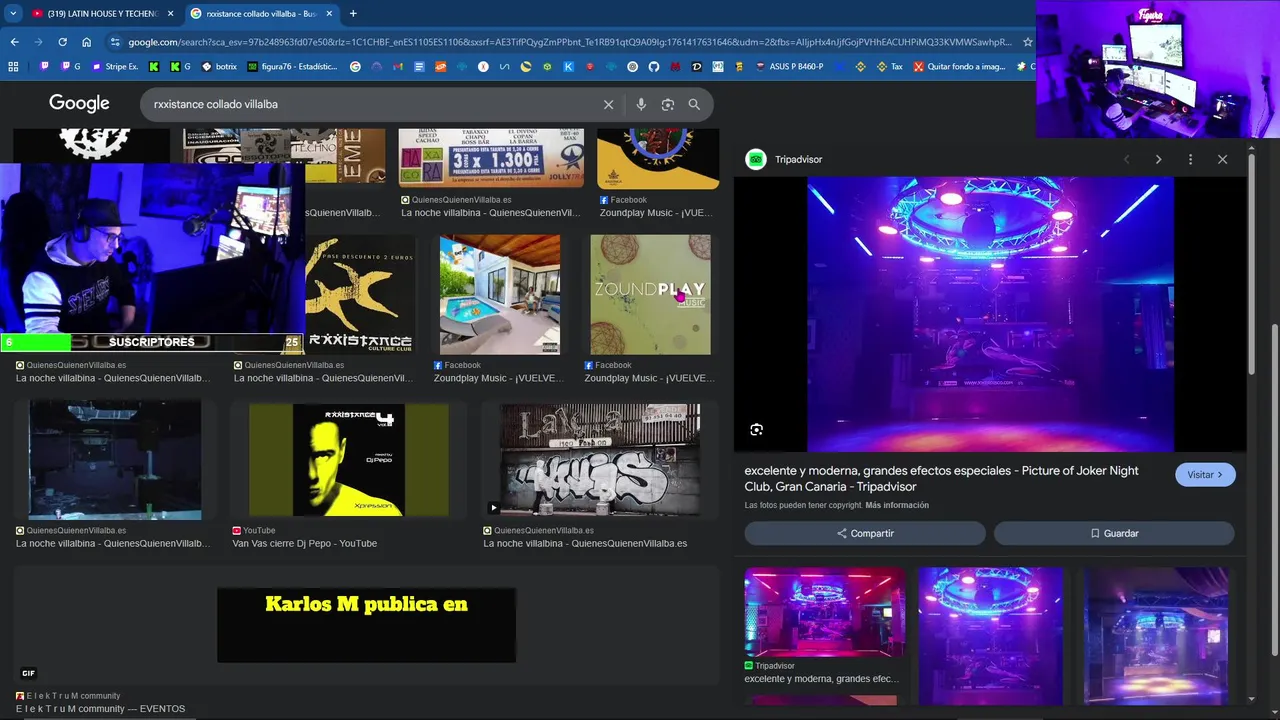Open the figura76 Estadístic bookmark
Screen dimensions: 1280x720
pos(292,67)
